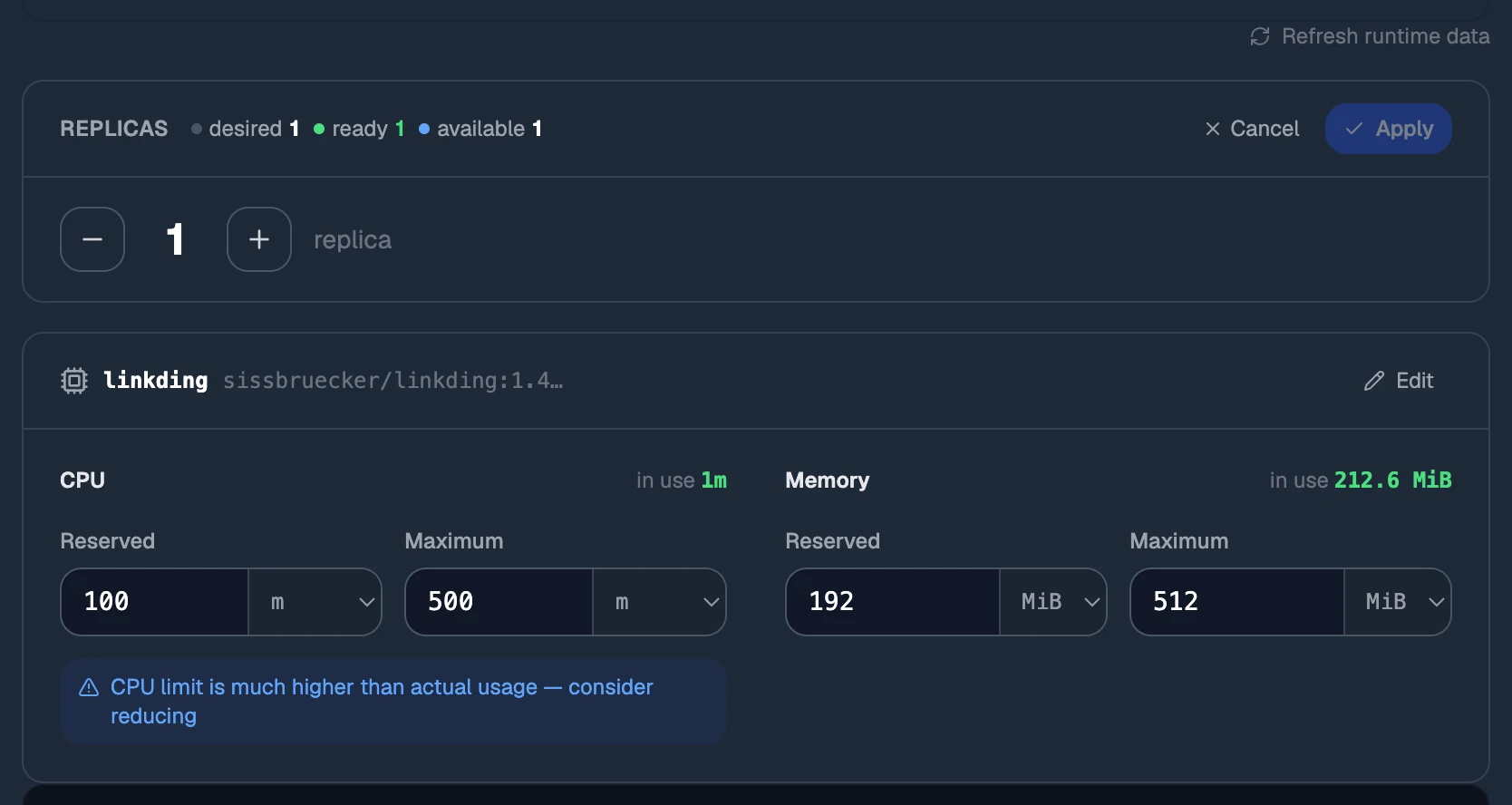Focus the Memory Maximum value field

coord(1237,602)
